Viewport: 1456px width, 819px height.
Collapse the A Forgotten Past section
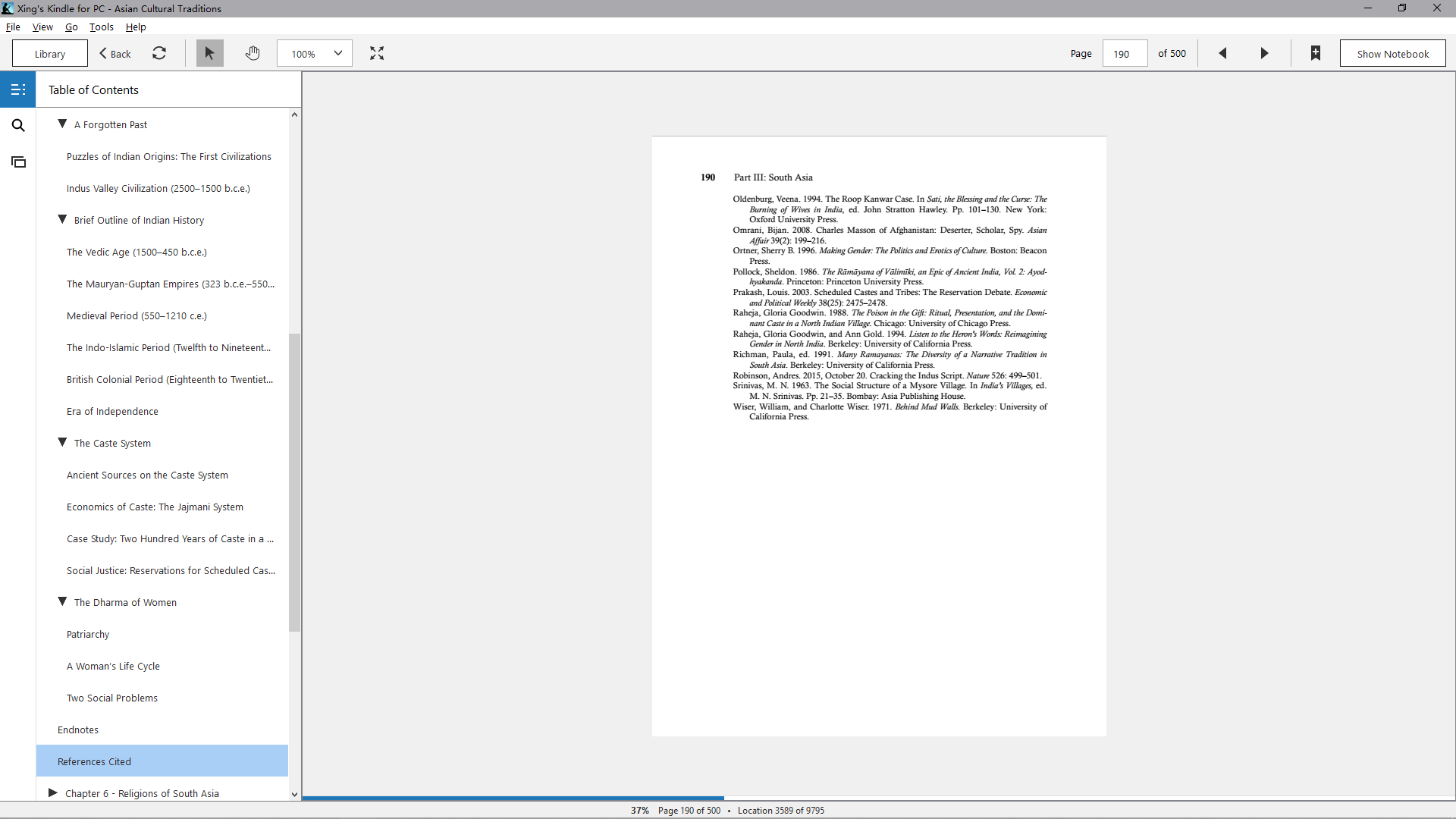point(62,124)
